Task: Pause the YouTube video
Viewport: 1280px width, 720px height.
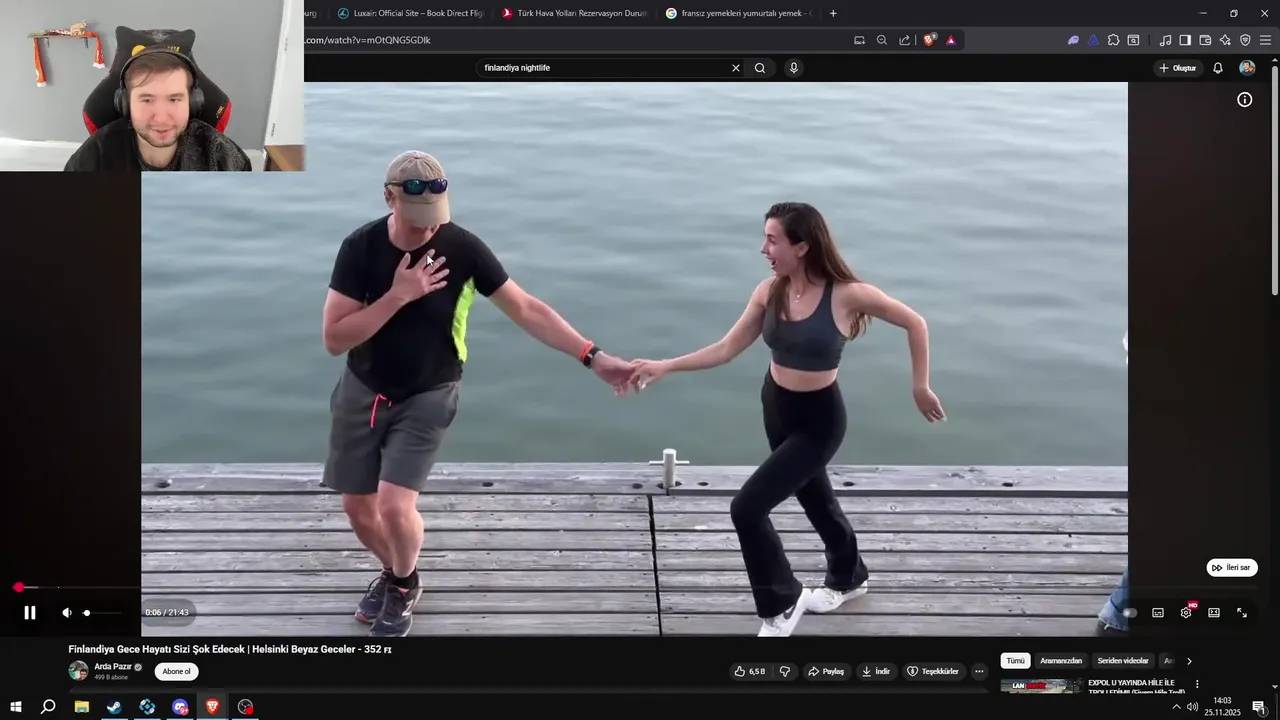Action: coord(30,613)
